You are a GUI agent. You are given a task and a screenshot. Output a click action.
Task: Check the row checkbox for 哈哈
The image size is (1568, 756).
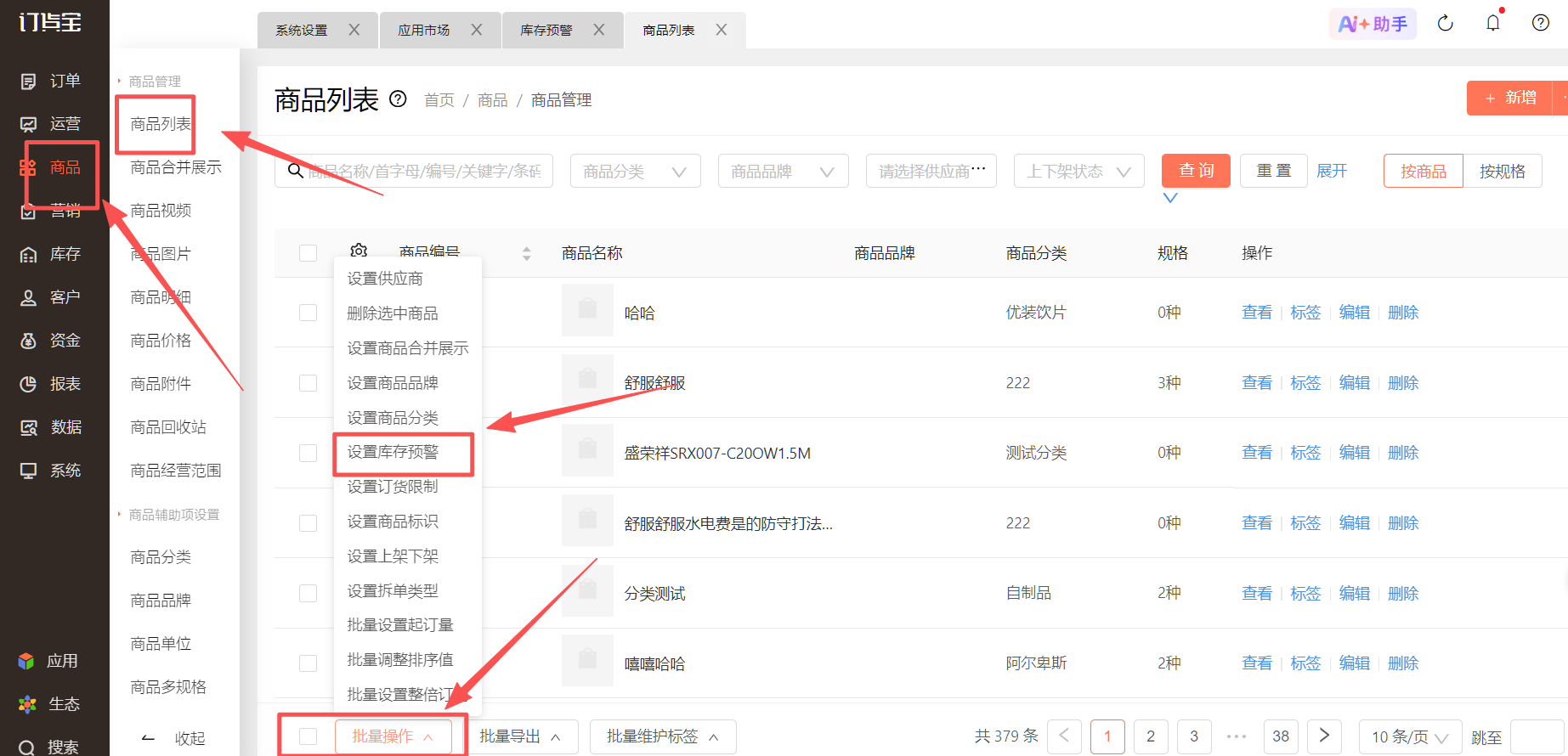309,313
